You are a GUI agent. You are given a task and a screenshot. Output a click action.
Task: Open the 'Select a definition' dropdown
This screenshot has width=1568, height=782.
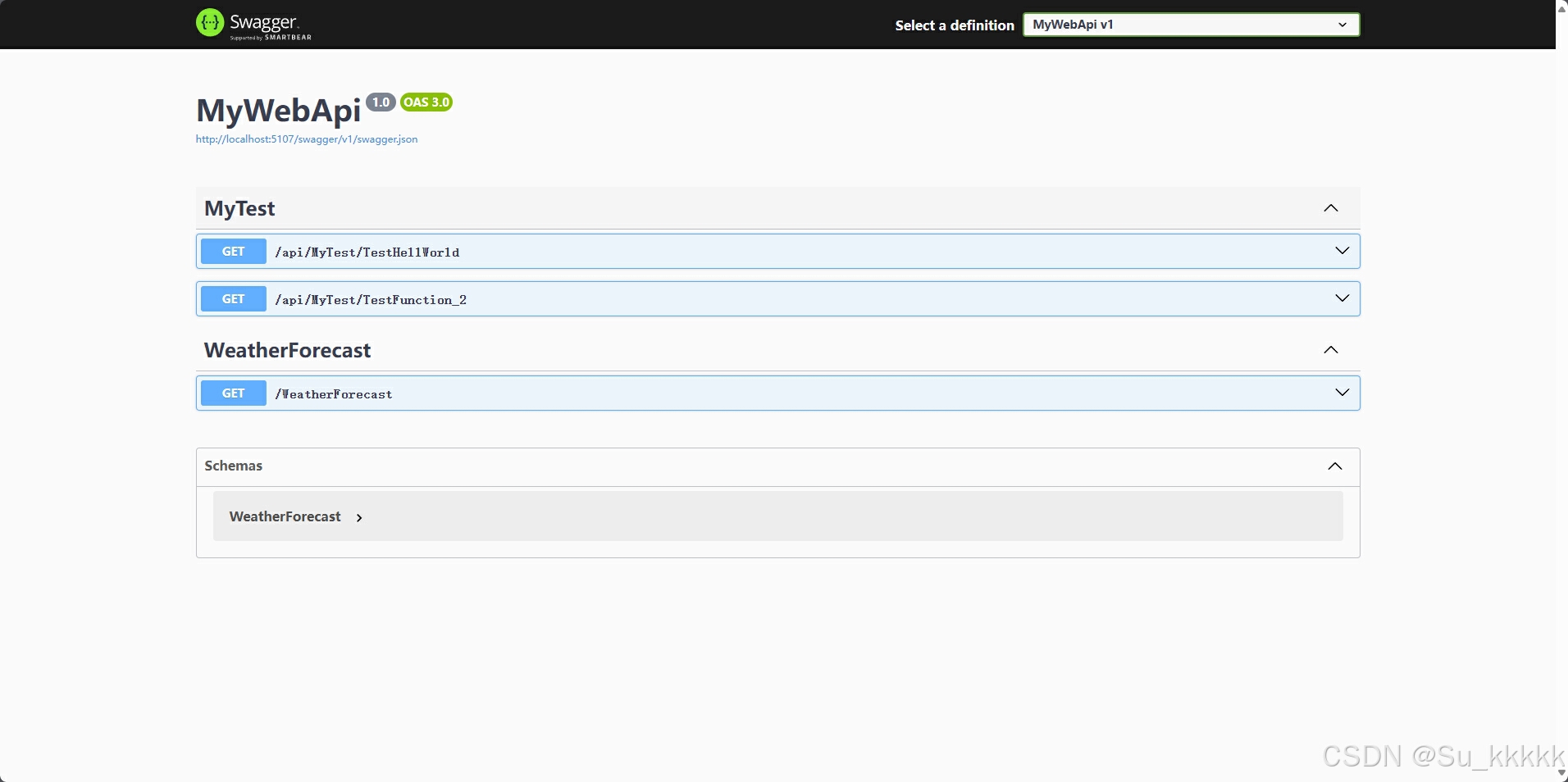[1191, 25]
